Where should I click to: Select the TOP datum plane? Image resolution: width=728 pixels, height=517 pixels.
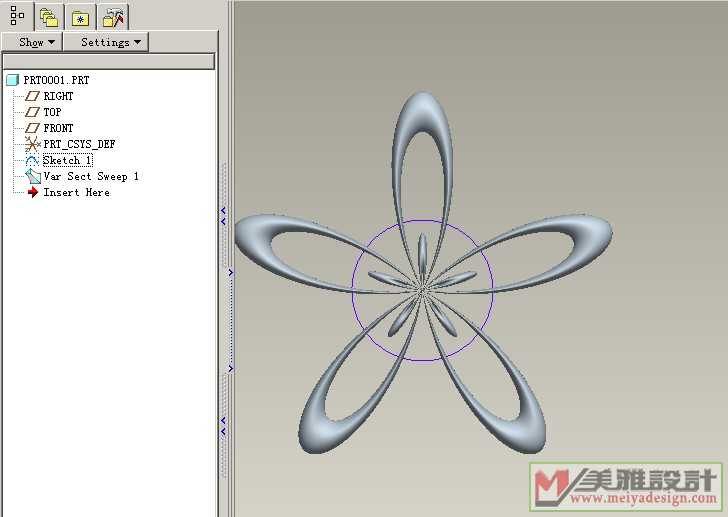point(52,112)
